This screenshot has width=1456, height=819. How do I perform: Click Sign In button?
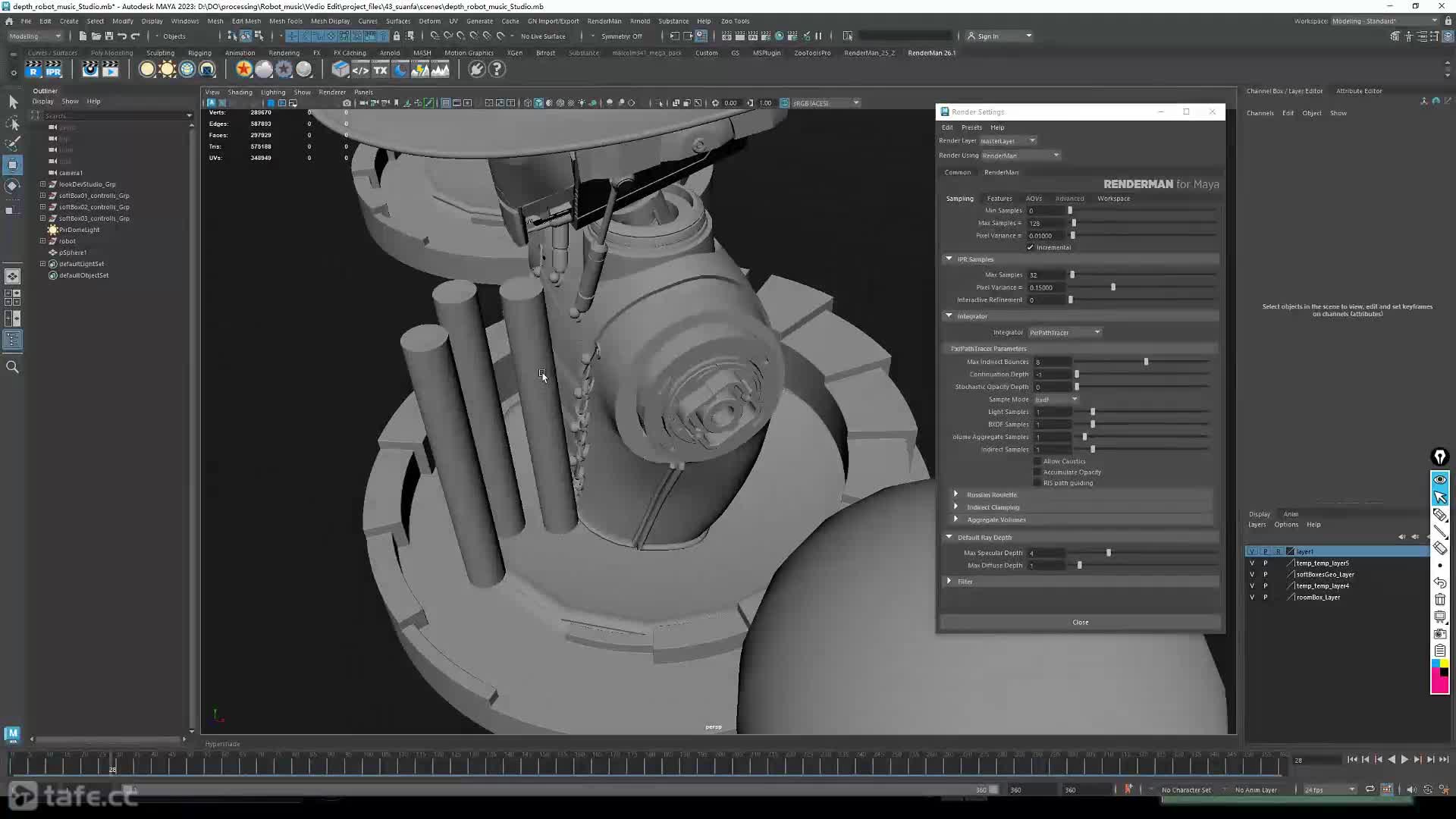coord(988,36)
